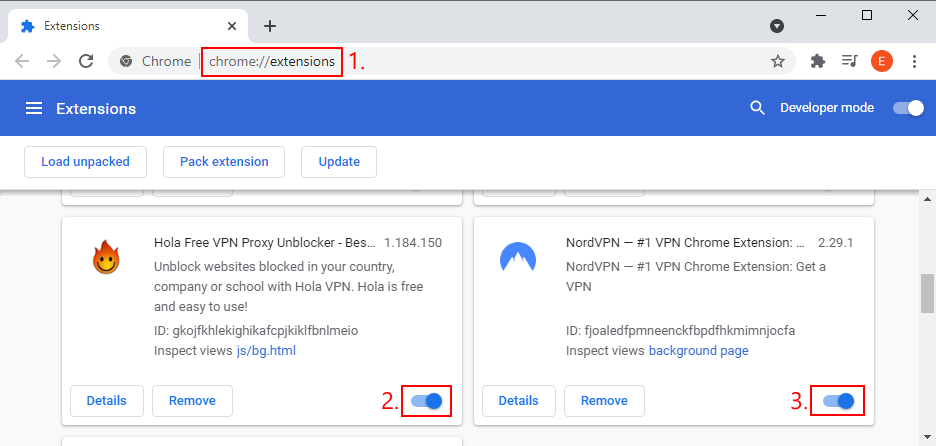Click the chrome://extensions address bar
Viewport: 936px width, 446px height.
451,61
